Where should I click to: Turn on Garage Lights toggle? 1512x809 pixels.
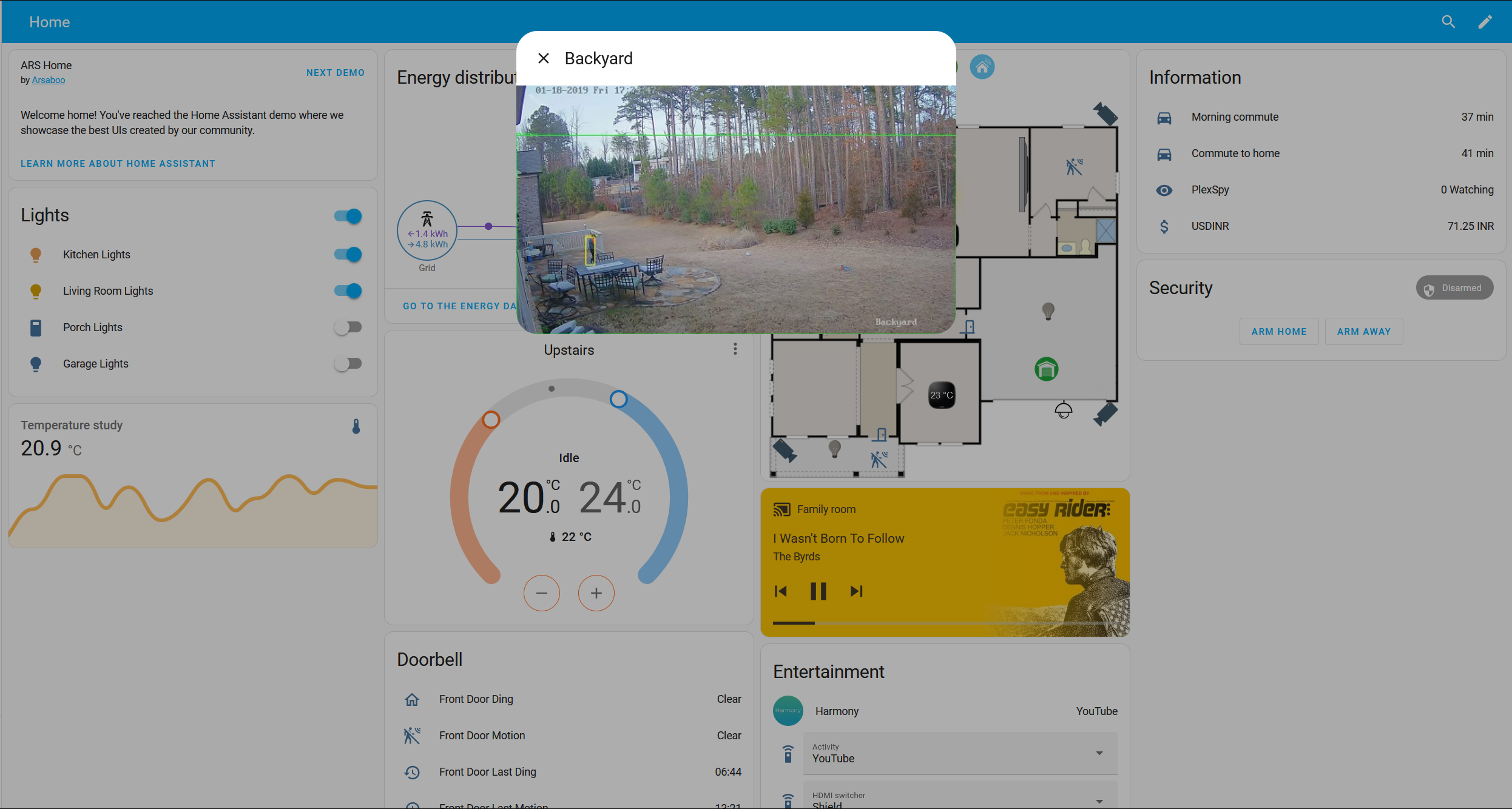click(x=348, y=364)
